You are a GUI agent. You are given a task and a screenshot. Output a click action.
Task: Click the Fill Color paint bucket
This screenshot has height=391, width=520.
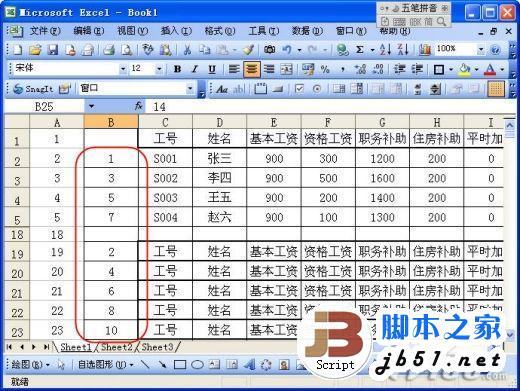point(465,69)
